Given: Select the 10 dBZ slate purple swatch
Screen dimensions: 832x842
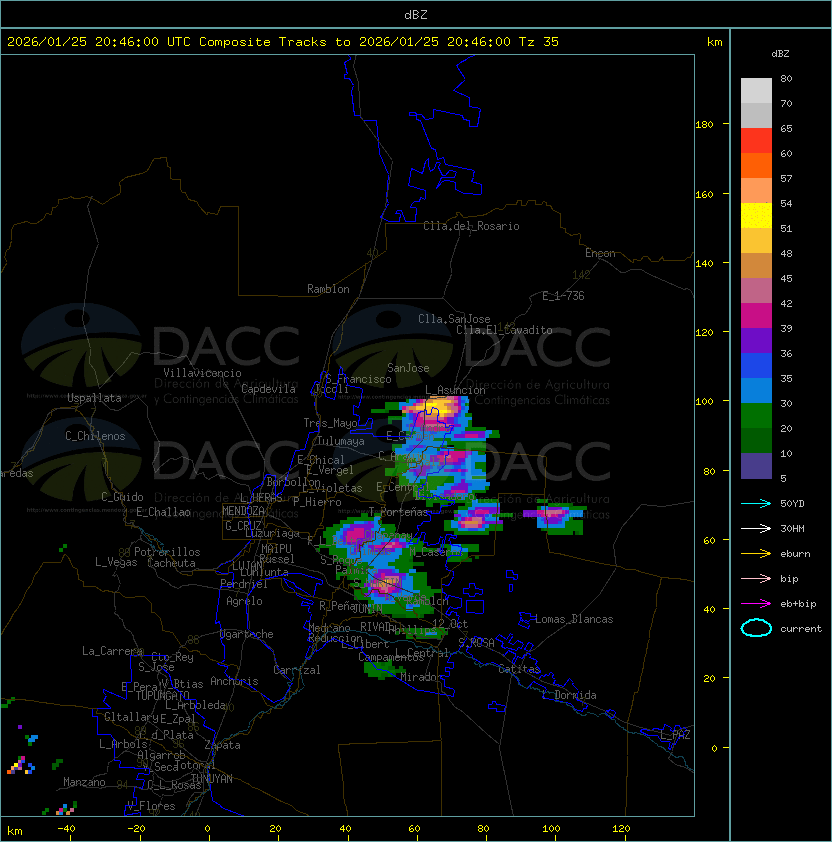Looking at the screenshot, I should 756,466.
